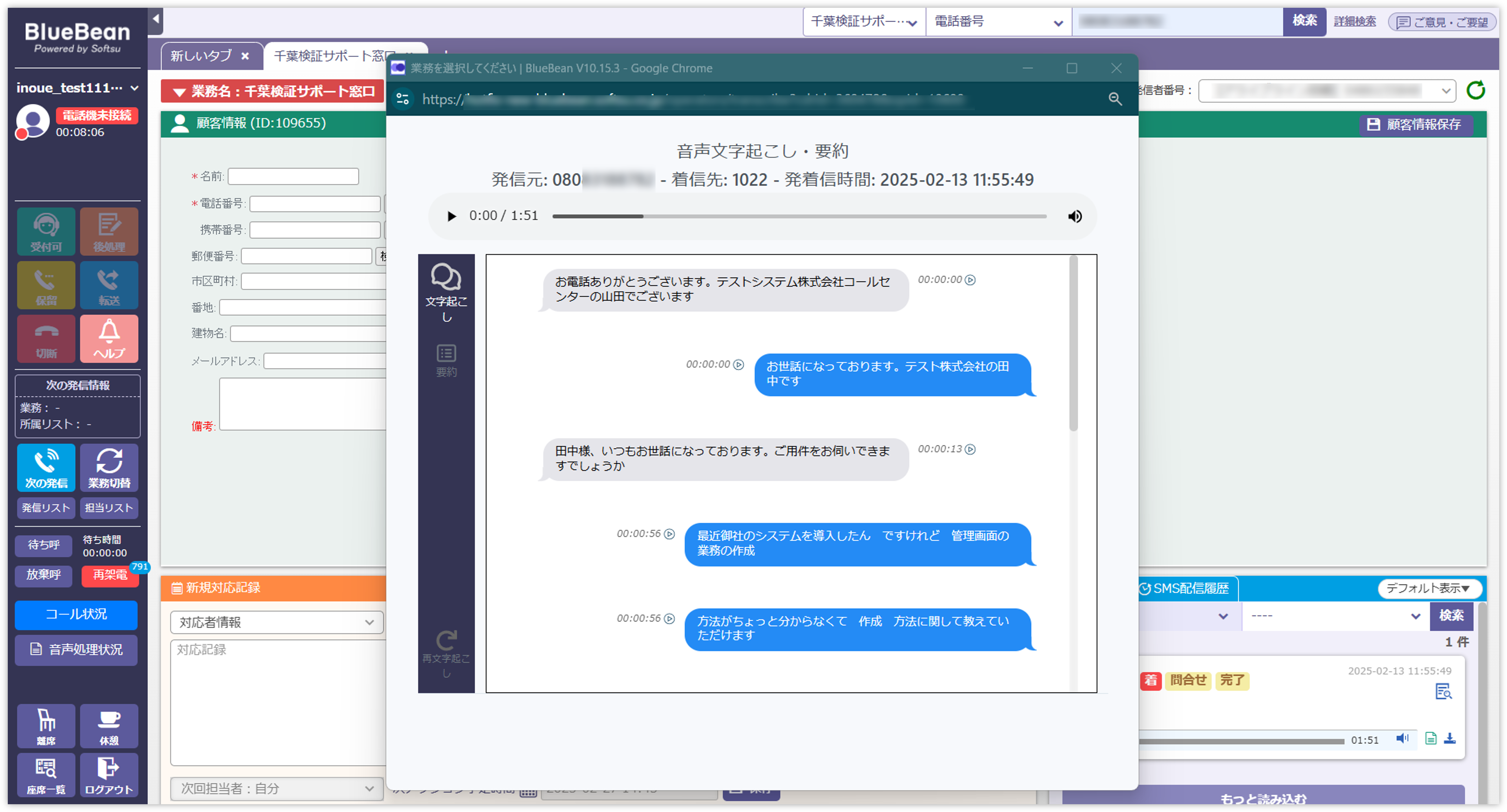Image resolution: width=1507 pixels, height=812 pixels.
Task: Open the 千葉検証サポー business dropdown
Action: [863, 22]
